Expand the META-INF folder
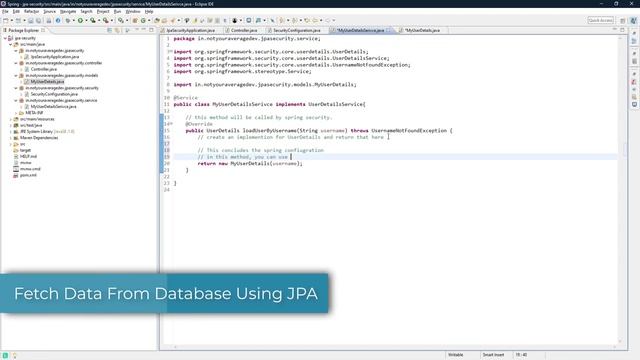The image size is (640, 360). 16,113
